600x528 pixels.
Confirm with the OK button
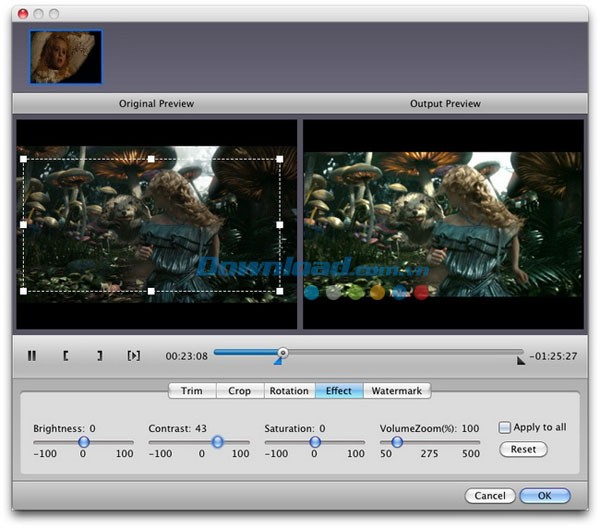[x=545, y=496]
